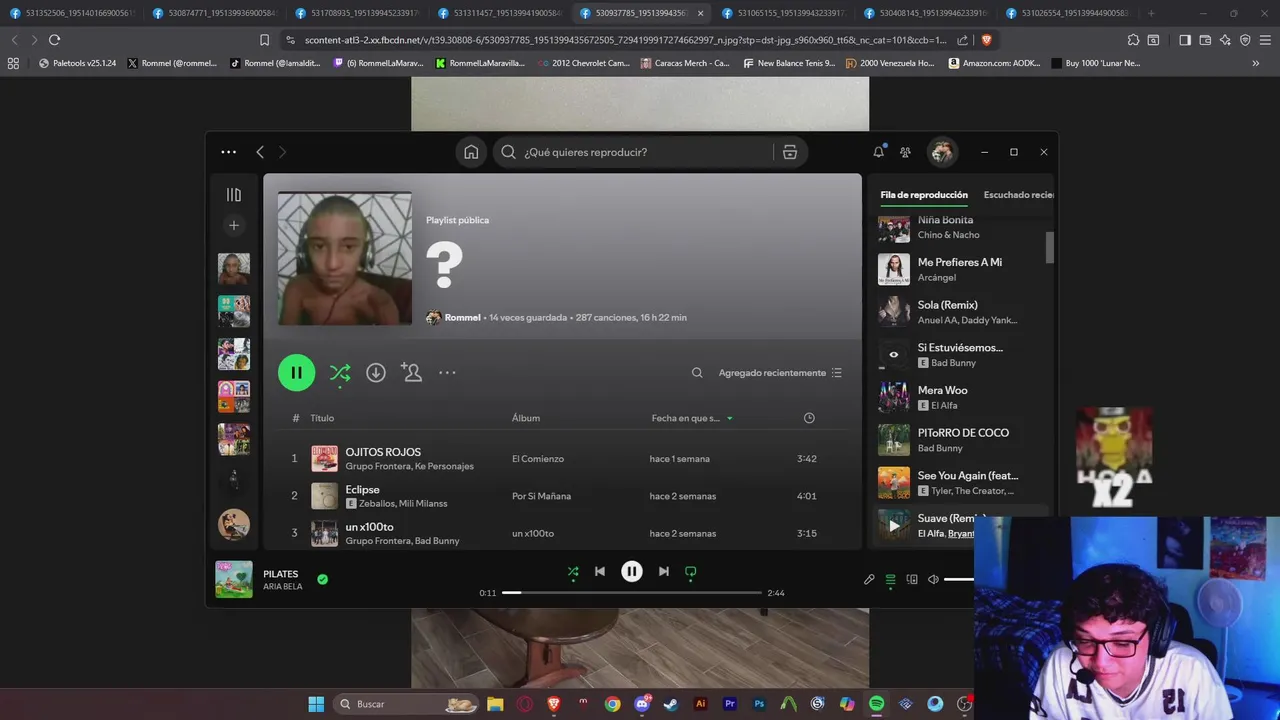Image resolution: width=1280 pixels, height=720 pixels.
Task: Open more options for the playlist
Action: click(447, 372)
